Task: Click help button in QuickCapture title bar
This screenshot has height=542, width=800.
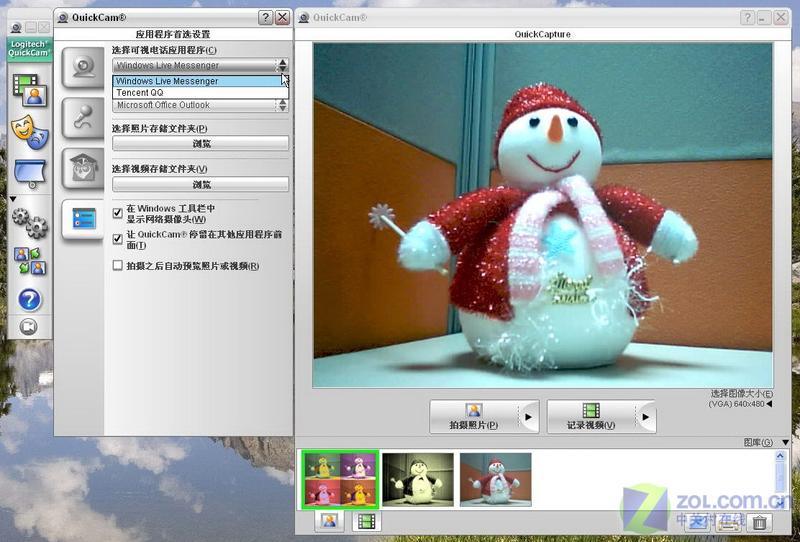Action: coord(747,18)
